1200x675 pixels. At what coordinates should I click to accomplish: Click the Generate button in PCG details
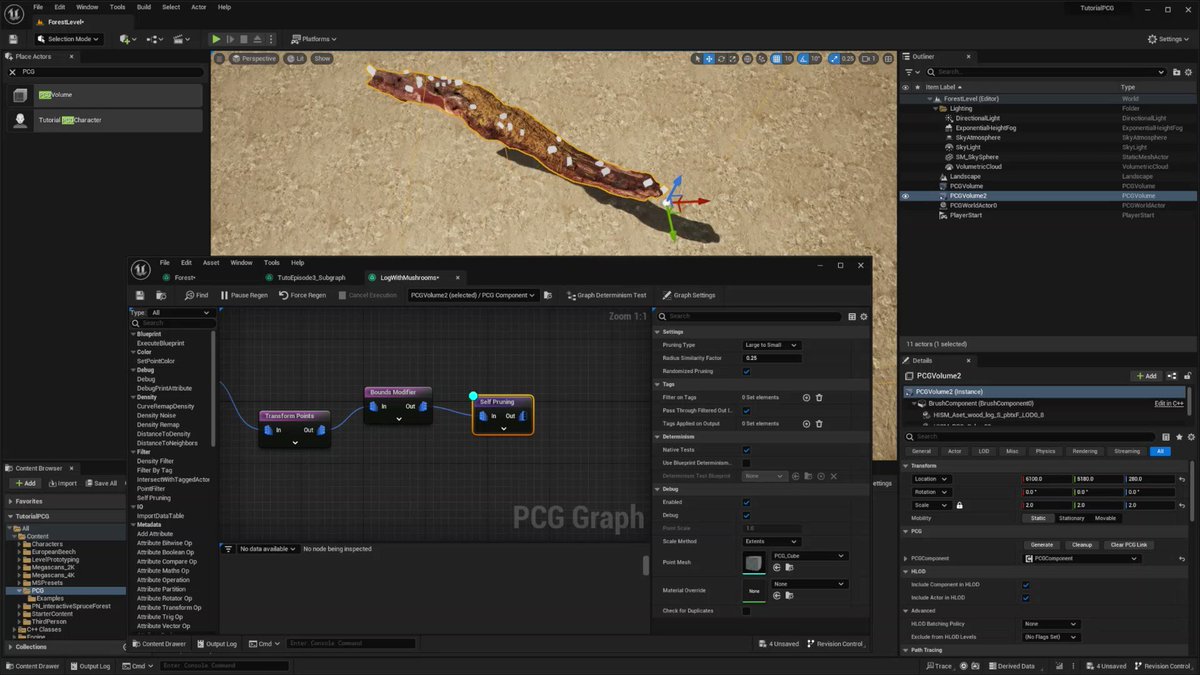tap(1042, 545)
